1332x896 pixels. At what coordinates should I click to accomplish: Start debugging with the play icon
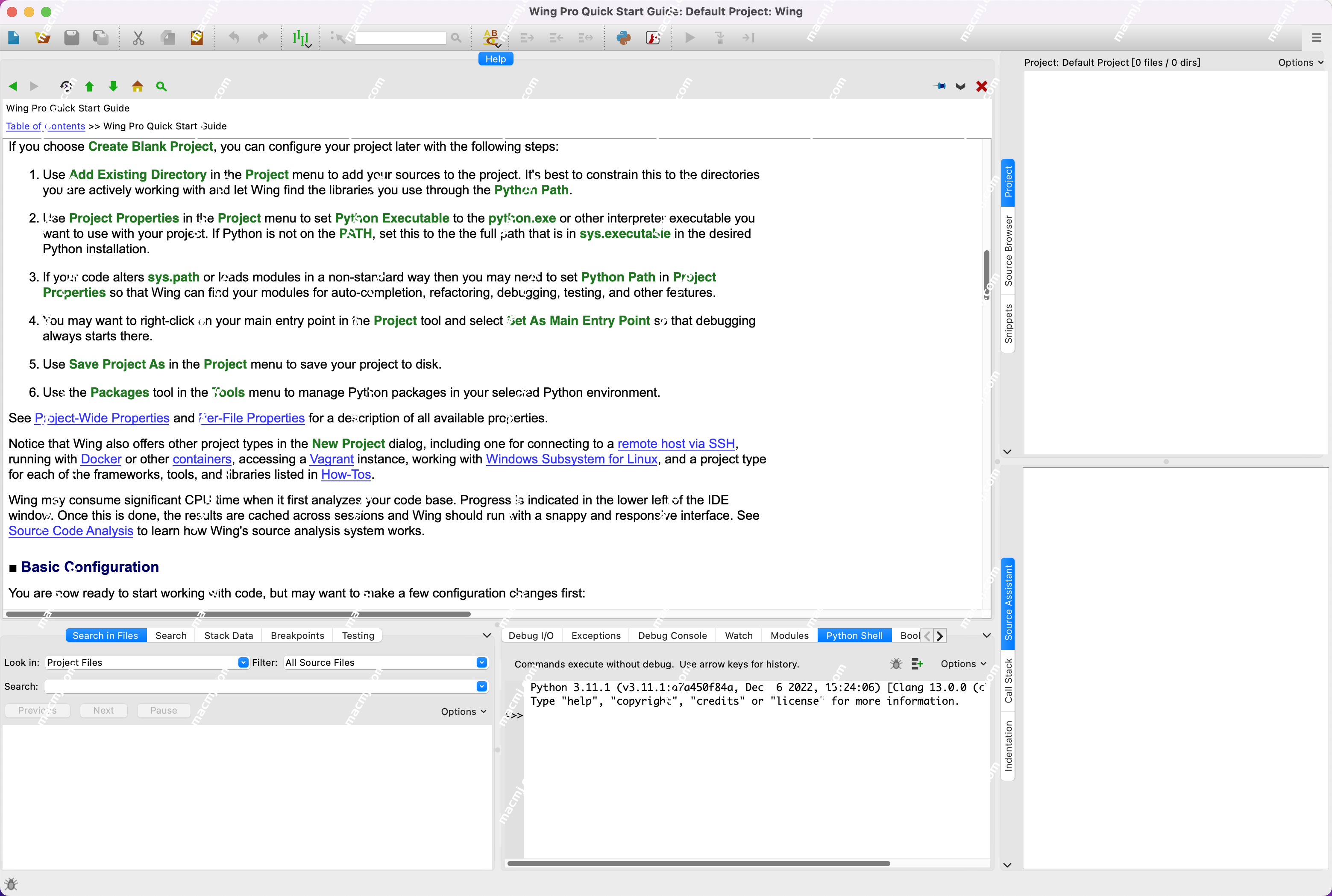pos(690,38)
